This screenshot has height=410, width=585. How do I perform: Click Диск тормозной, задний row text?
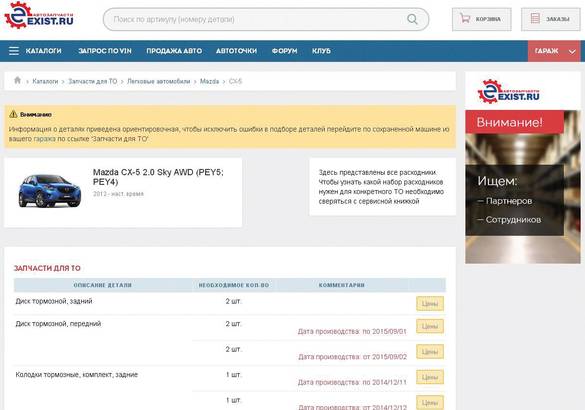pyautogui.click(x=54, y=301)
